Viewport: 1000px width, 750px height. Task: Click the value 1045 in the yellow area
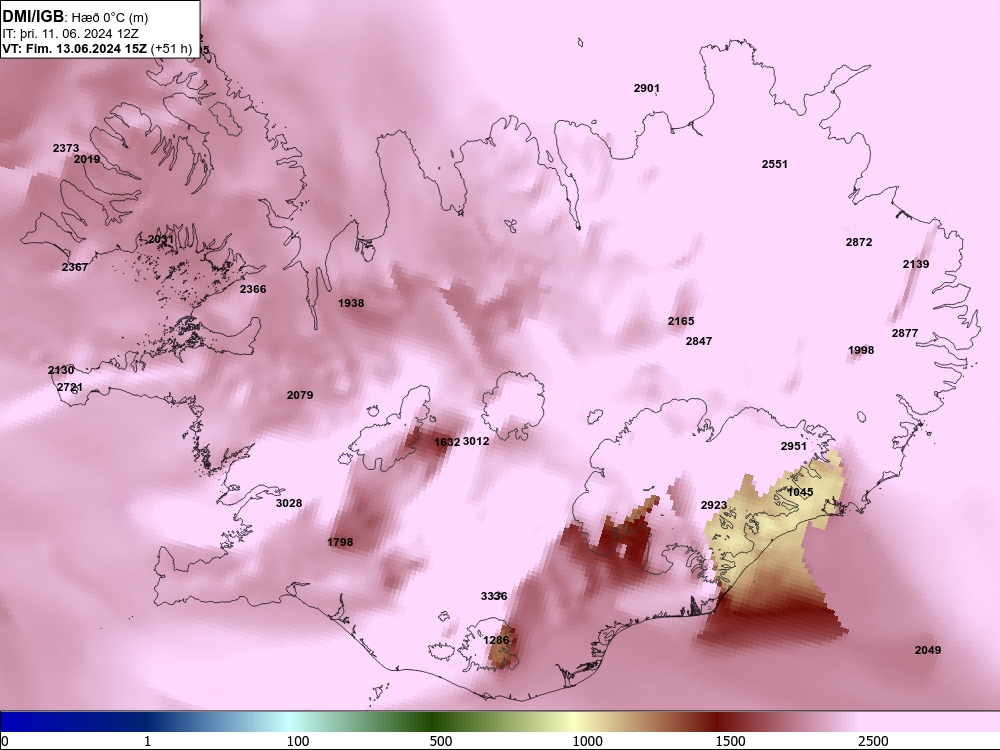[800, 492]
